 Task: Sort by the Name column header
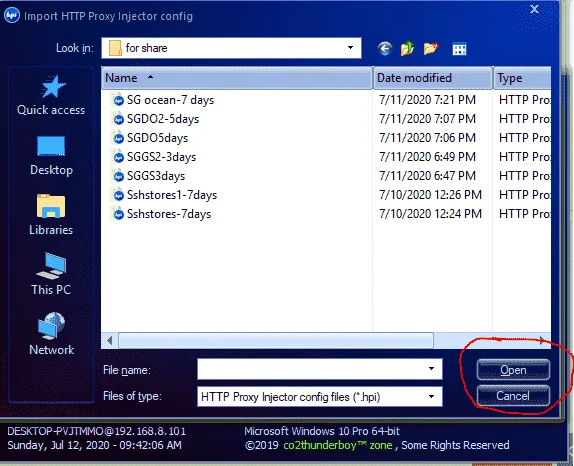(237, 78)
